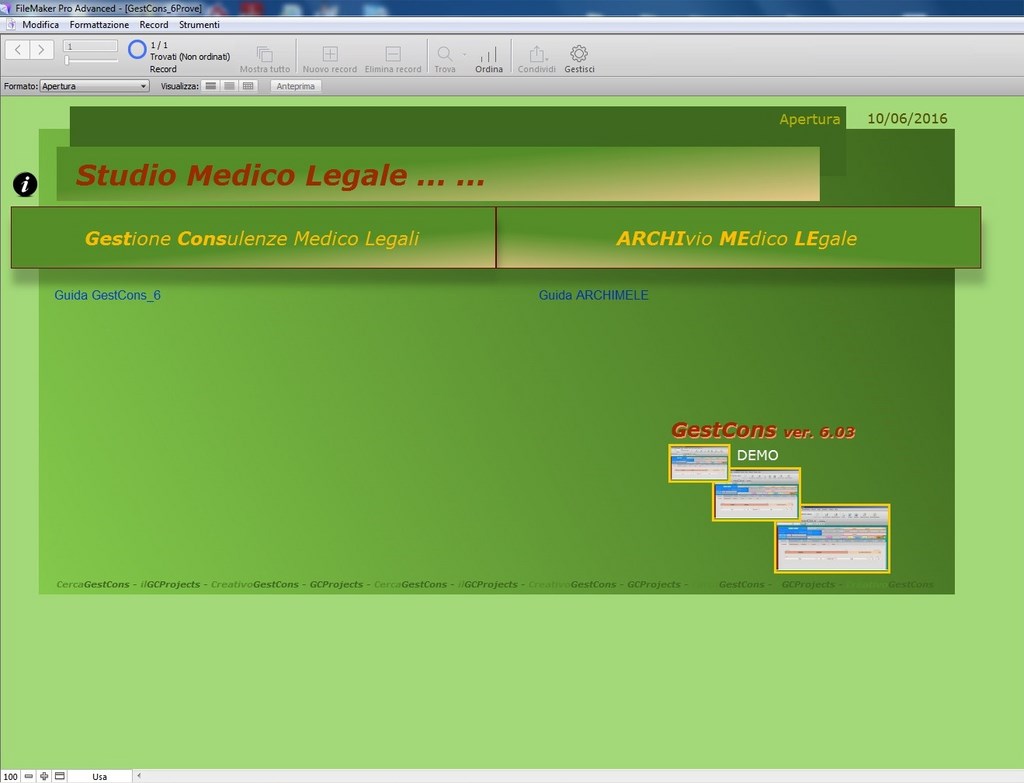Click the Anteprima button
This screenshot has width=1024, height=783.
[x=295, y=86]
